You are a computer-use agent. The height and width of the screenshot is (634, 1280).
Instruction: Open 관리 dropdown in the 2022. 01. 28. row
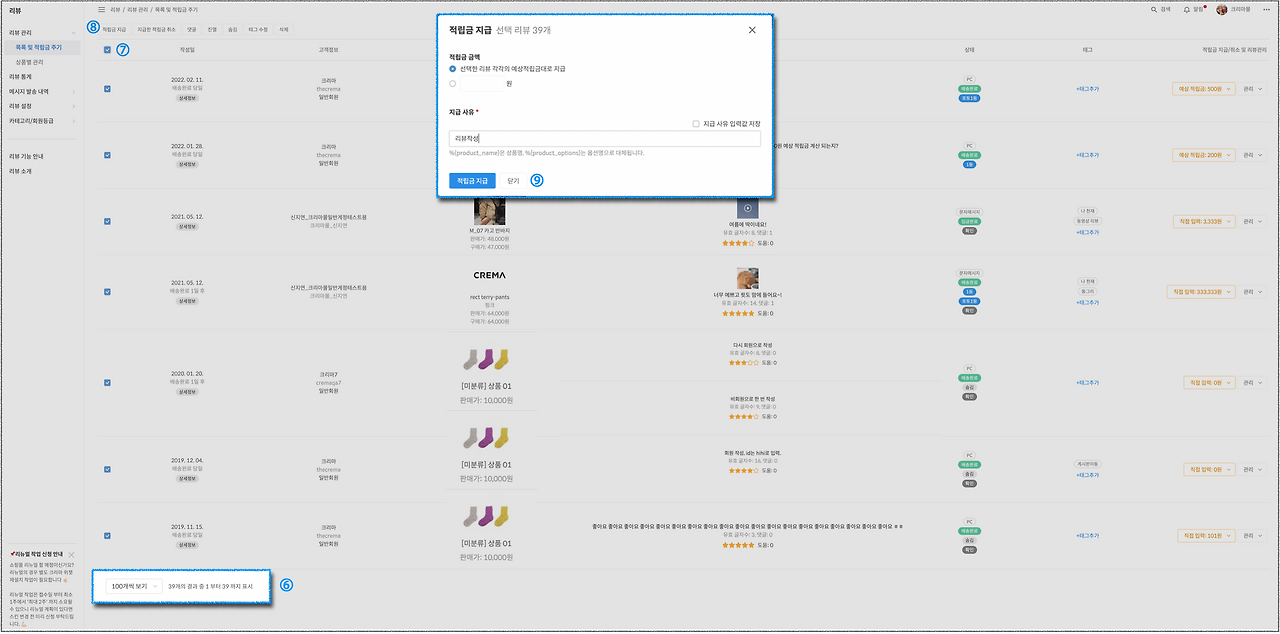(1253, 155)
